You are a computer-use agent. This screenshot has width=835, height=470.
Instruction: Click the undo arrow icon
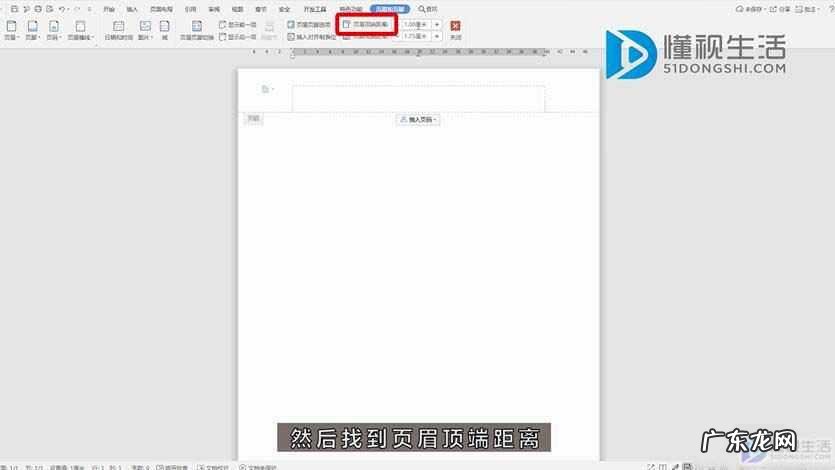[x=62, y=9]
